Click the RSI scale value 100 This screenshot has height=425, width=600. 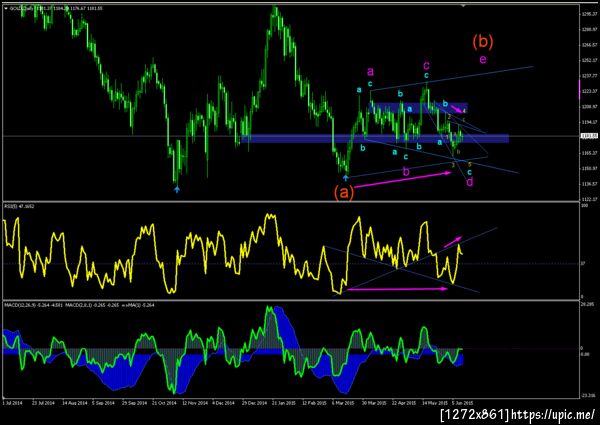pos(584,206)
